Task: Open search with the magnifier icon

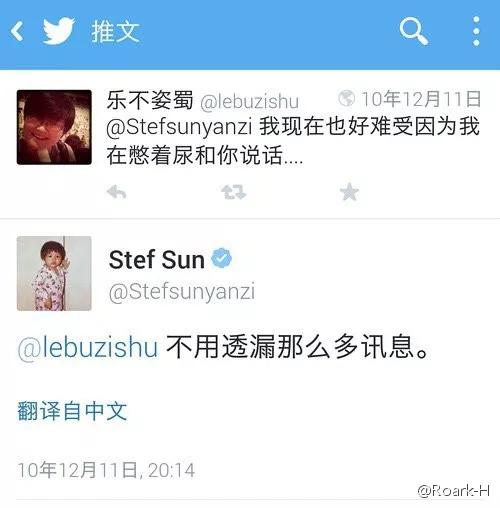Action: click(414, 31)
